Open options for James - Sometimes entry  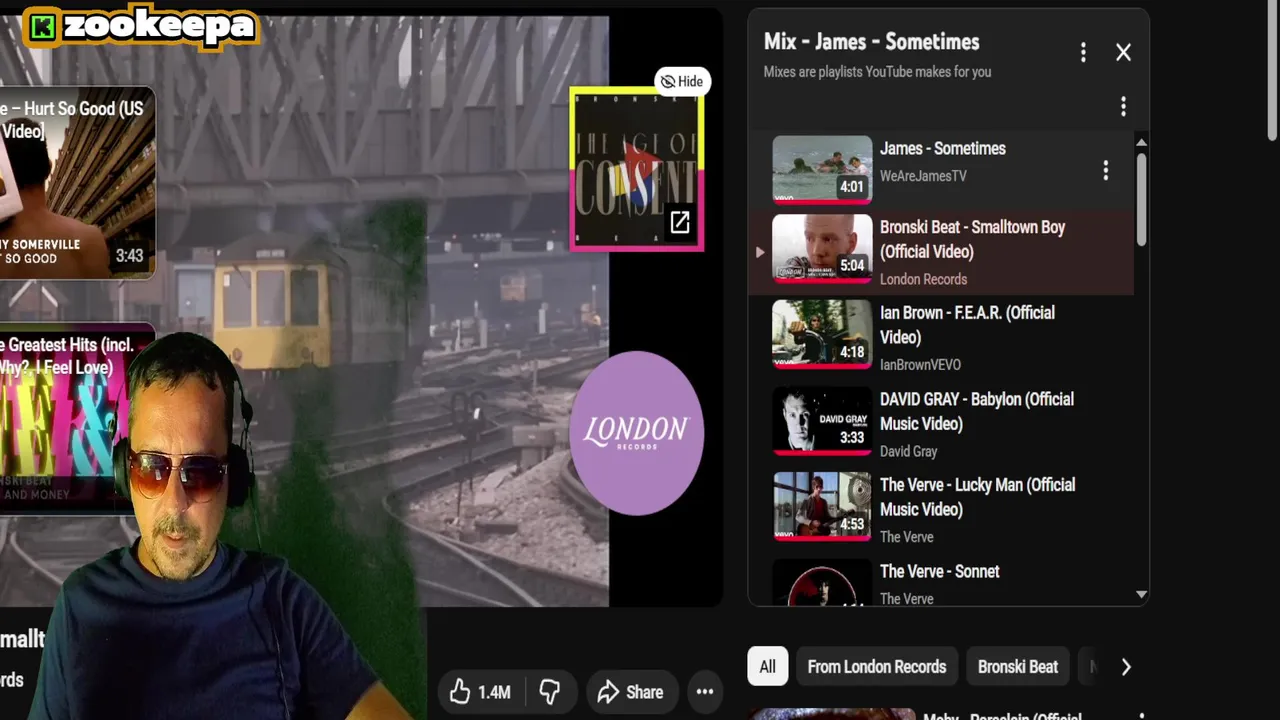(1105, 171)
